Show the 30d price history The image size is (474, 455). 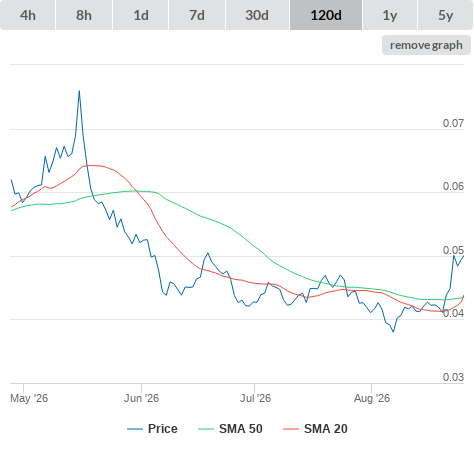[x=257, y=15]
